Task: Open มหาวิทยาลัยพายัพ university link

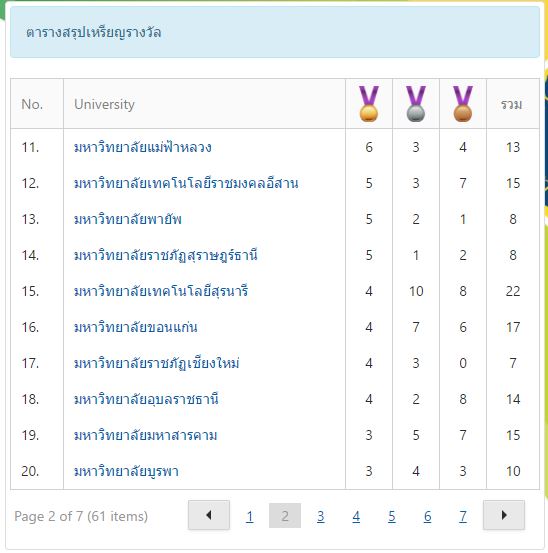Action: [x=128, y=219]
